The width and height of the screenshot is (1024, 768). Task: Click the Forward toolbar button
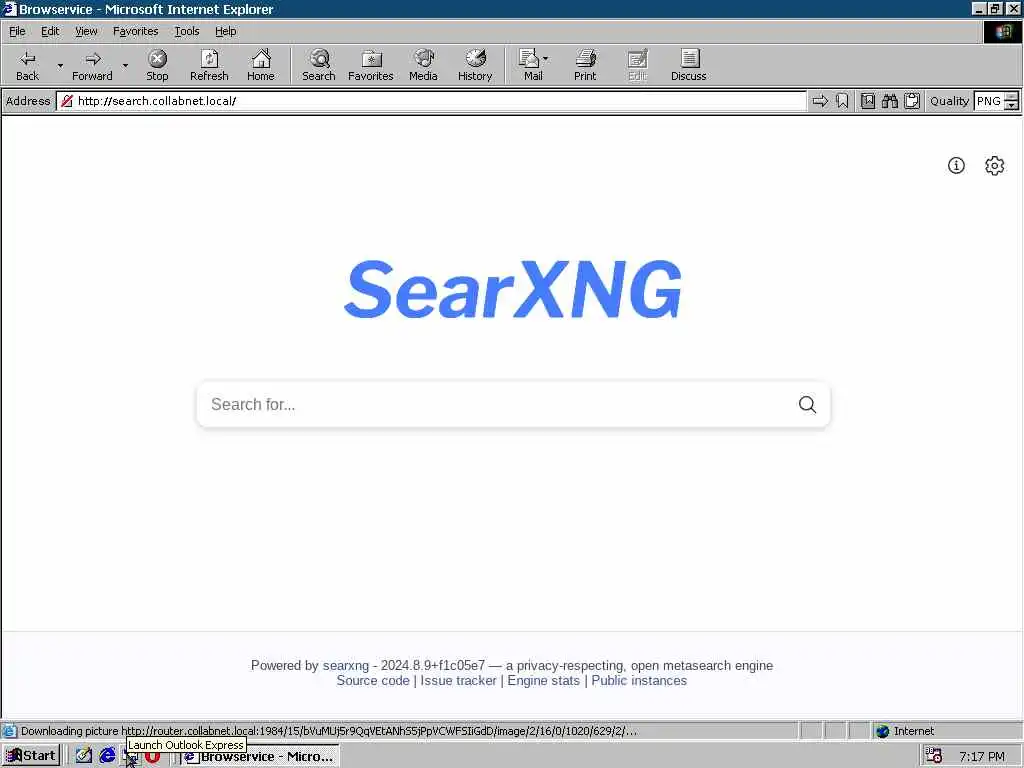tap(92, 65)
